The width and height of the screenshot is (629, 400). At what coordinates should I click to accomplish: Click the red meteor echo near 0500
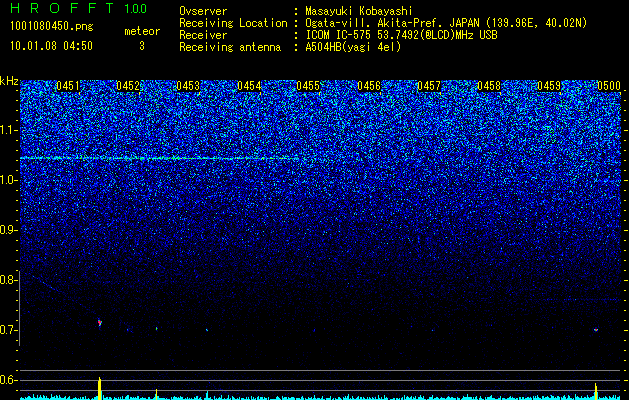pos(596,330)
